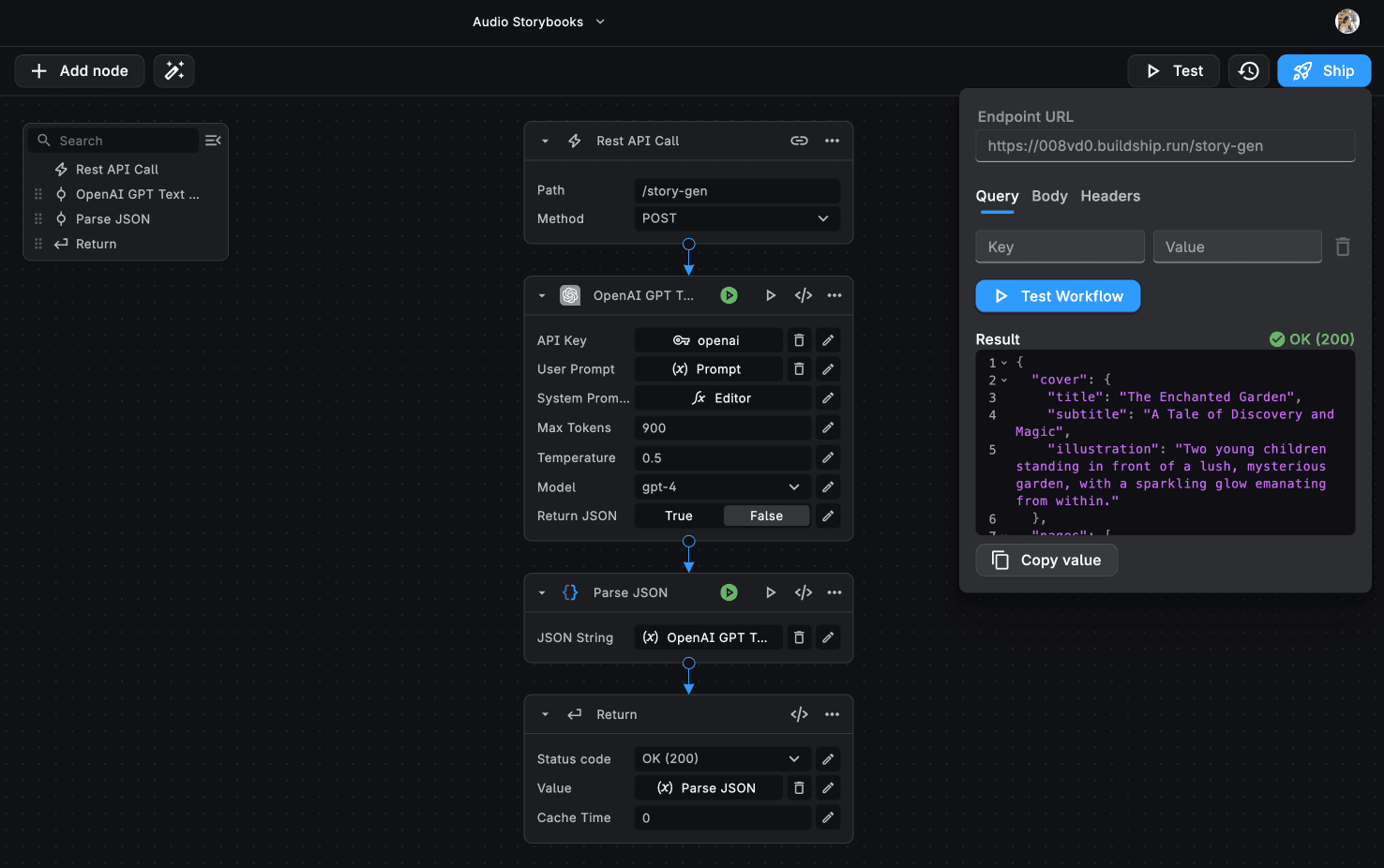Open the Status code OK (200) dropdown
This screenshot has width=1384, height=868.
point(721,758)
